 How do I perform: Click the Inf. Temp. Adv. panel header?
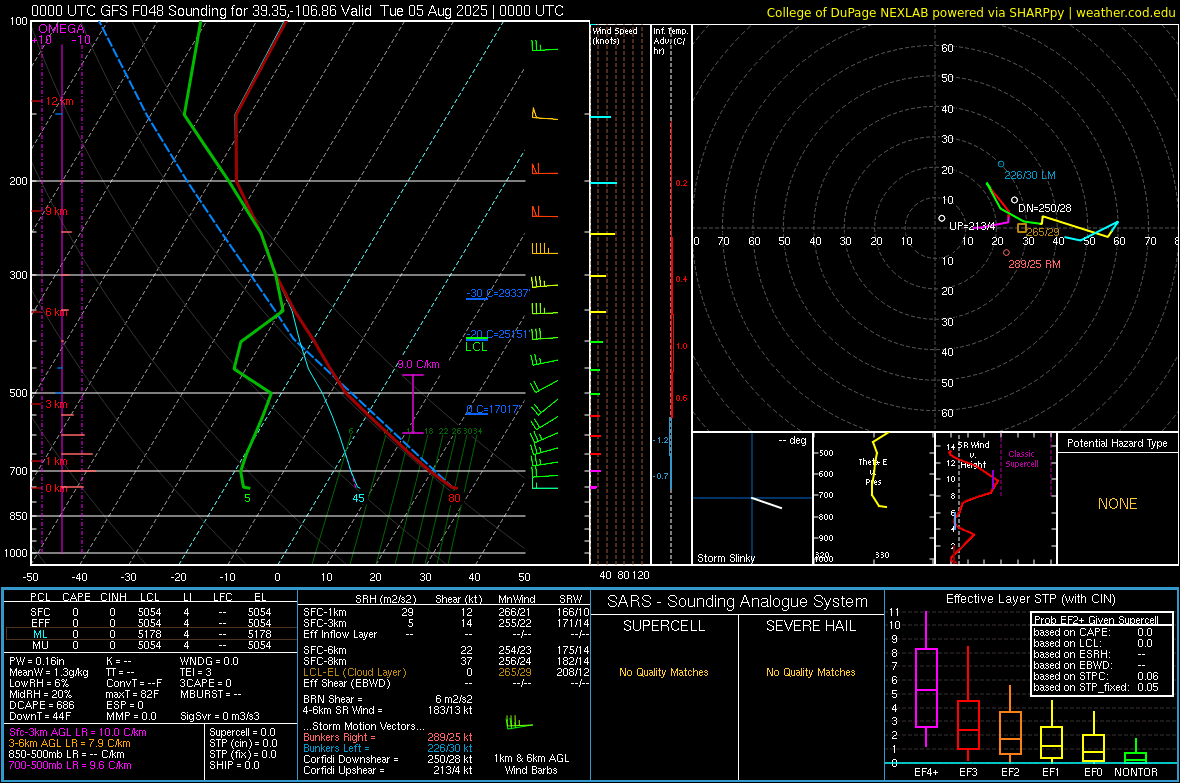pyautogui.click(x=670, y=41)
